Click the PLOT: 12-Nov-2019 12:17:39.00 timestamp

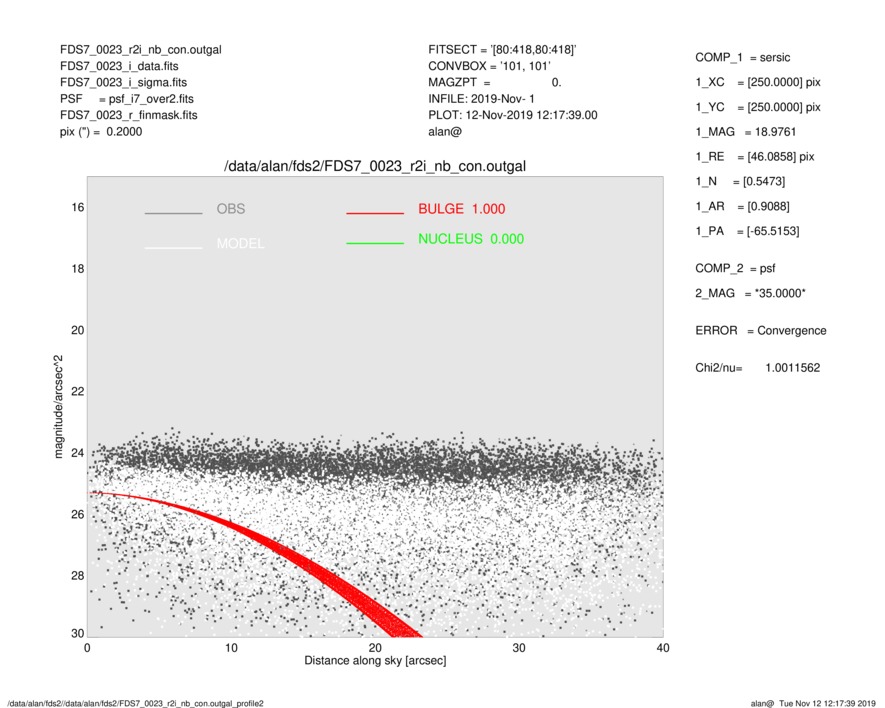[x=512, y=115]
